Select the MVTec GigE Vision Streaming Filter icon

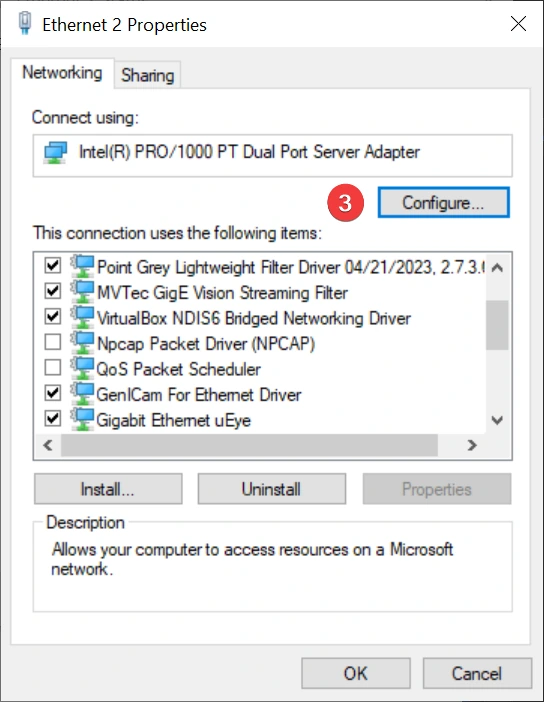click(x=82, y=292)
